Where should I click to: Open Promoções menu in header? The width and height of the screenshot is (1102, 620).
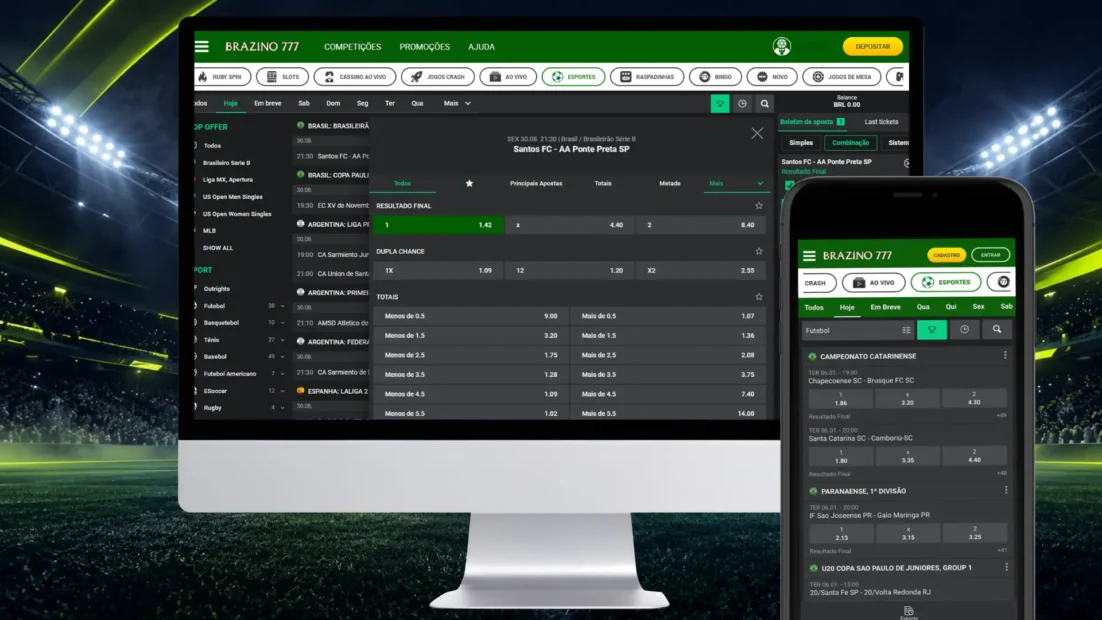coord(424,46)
